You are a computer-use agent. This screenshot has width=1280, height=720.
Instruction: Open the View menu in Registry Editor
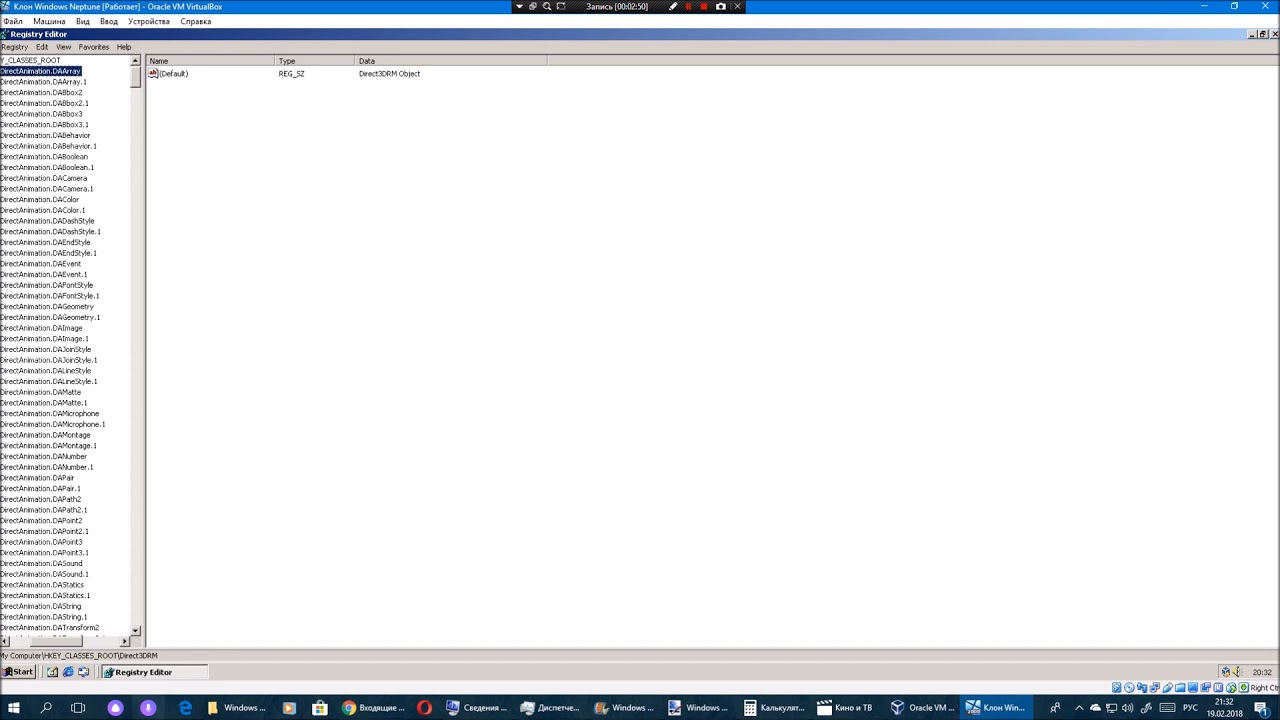[x=63, y=47]
